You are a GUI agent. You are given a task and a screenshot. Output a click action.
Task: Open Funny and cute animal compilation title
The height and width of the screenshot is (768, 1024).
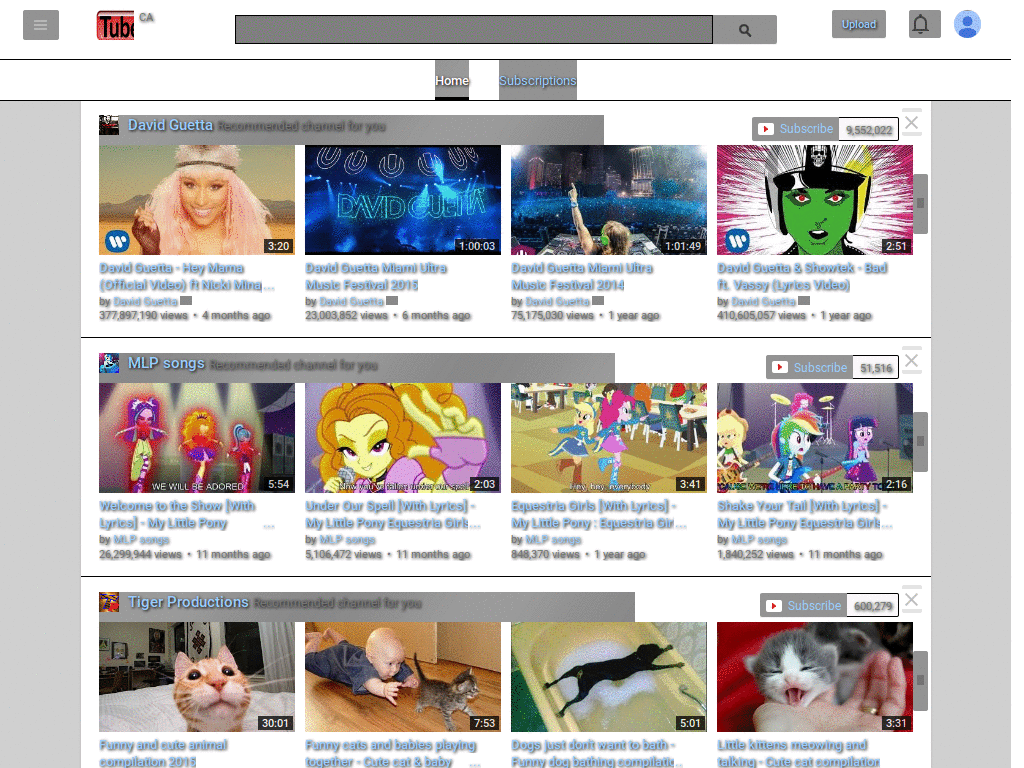pos(163,753)
